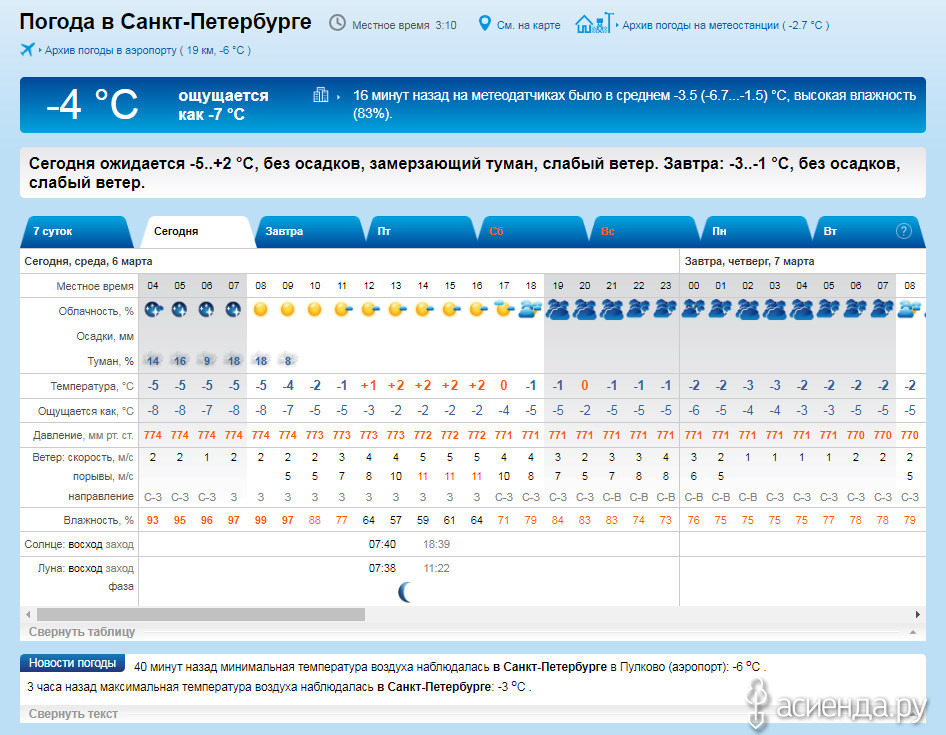Viewport: 946px width, 735px height.
Task: Click tomorrow's 00 hour cloud icon
Action: pyautogui.click(x=693, y=310)
